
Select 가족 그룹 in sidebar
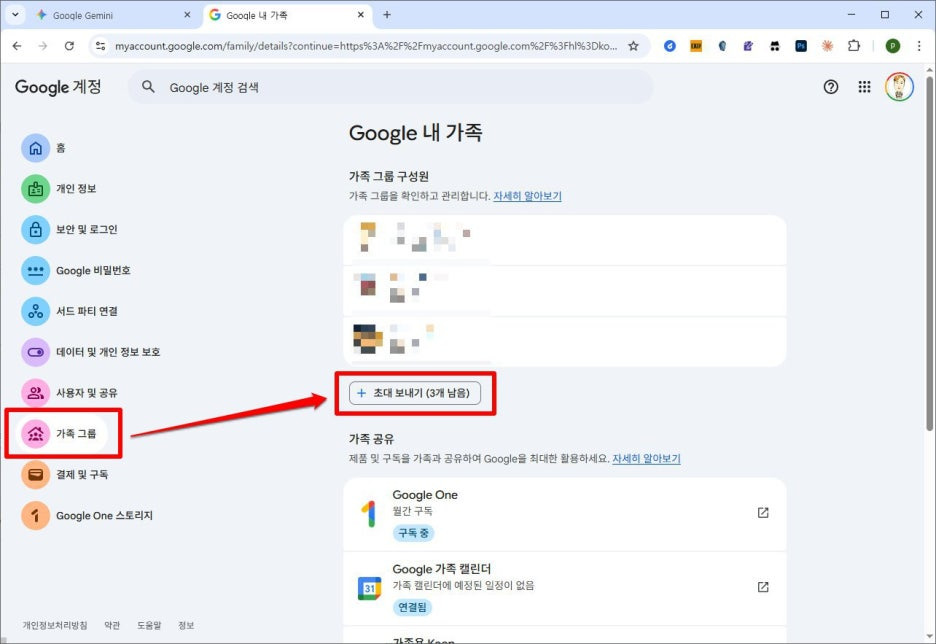[61, 433]
